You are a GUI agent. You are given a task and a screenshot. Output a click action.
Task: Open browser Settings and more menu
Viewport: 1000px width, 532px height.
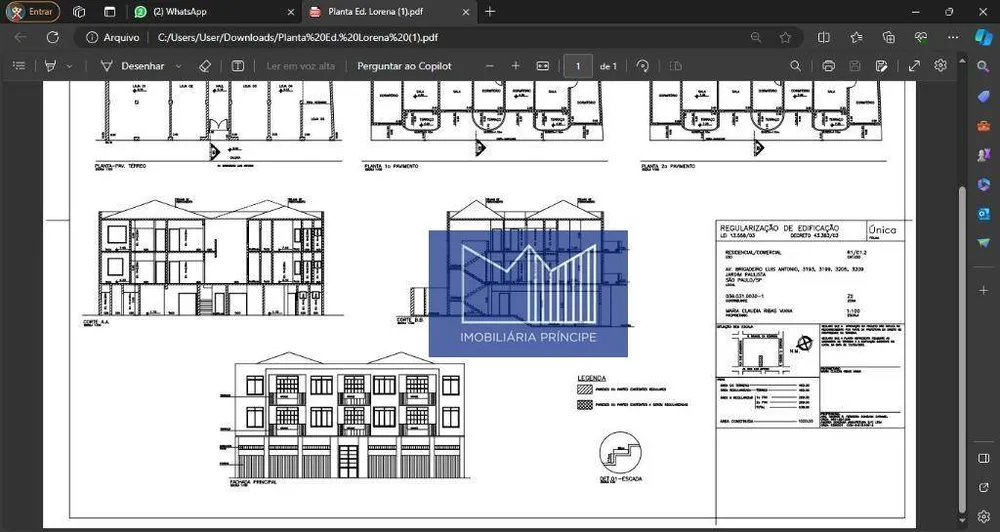coord(953,38)
